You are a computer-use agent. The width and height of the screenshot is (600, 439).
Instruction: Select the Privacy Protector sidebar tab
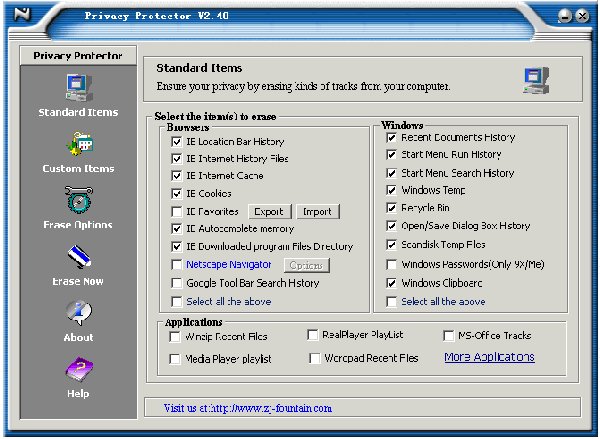click(78, 55)
